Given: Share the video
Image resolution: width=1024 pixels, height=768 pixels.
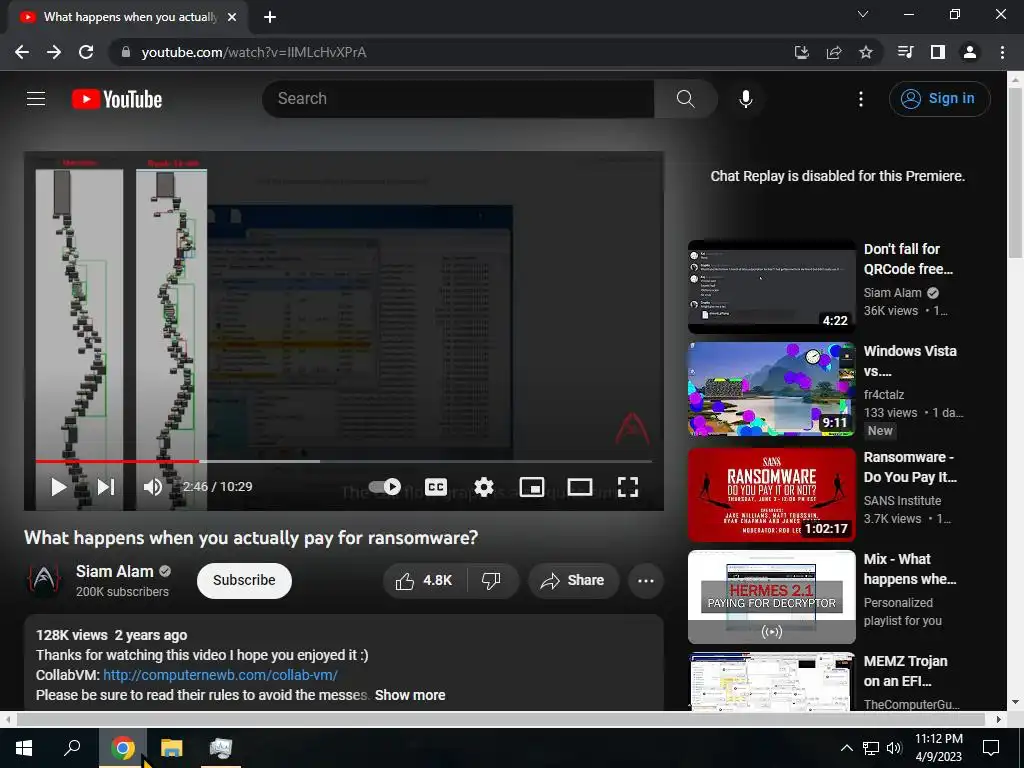Looking at the screenshot, I should [573, 581].
